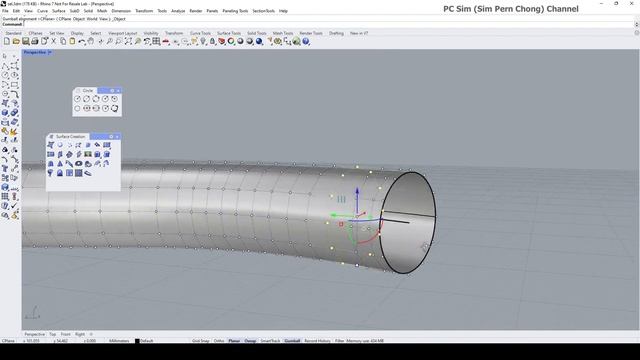Toggle Gumball in status bar
Screen dimensions: 640x360
click(x=292, y=341)
